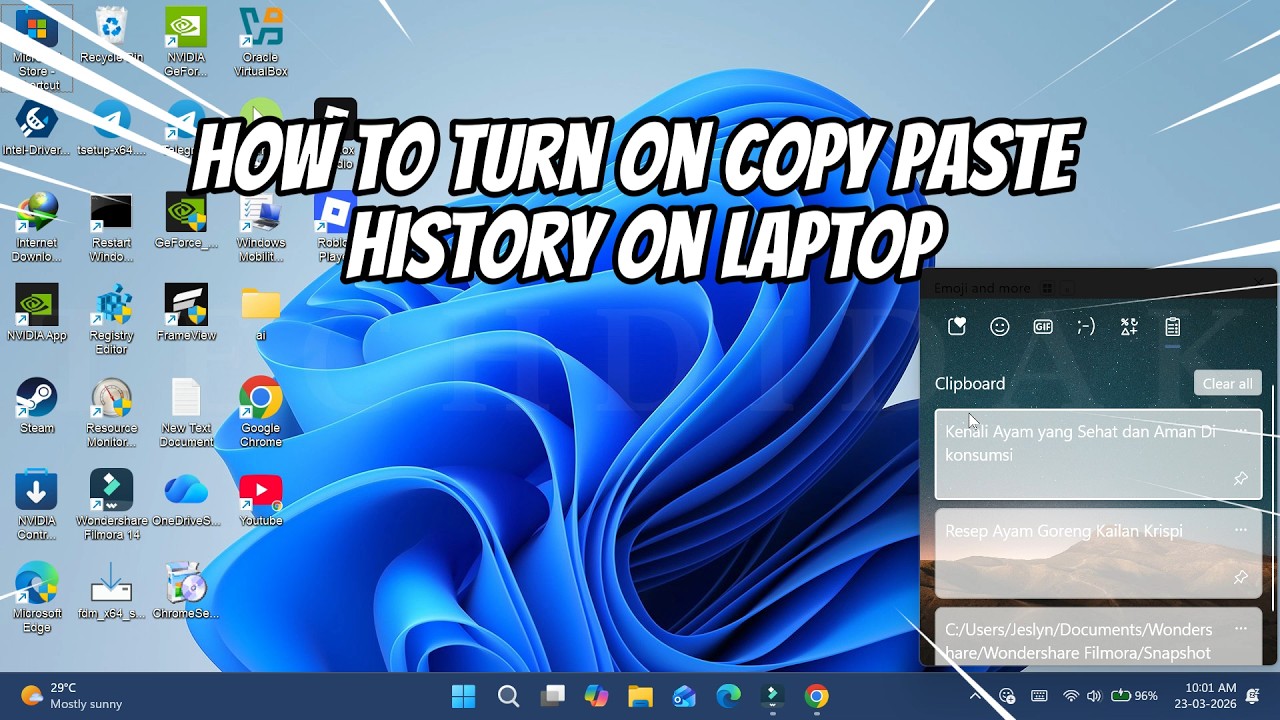Open Wi-Fi network quick settings

pos(1071,696)
